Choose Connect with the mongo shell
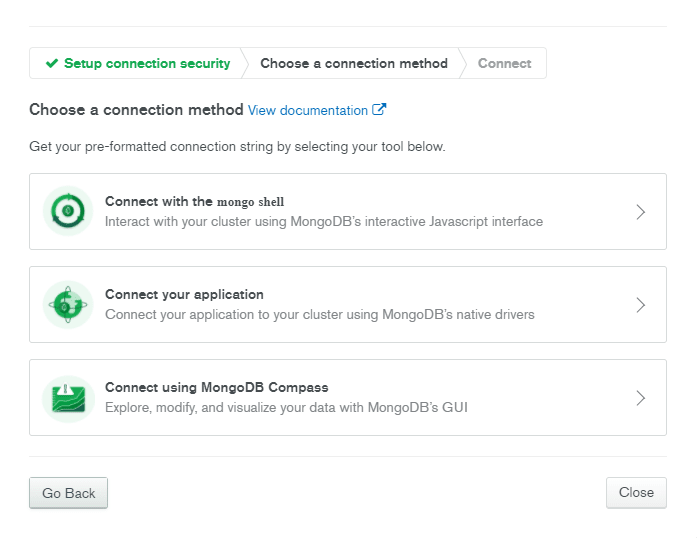The image size is (697, 538). pyautogui.click(x=348, y=211)
